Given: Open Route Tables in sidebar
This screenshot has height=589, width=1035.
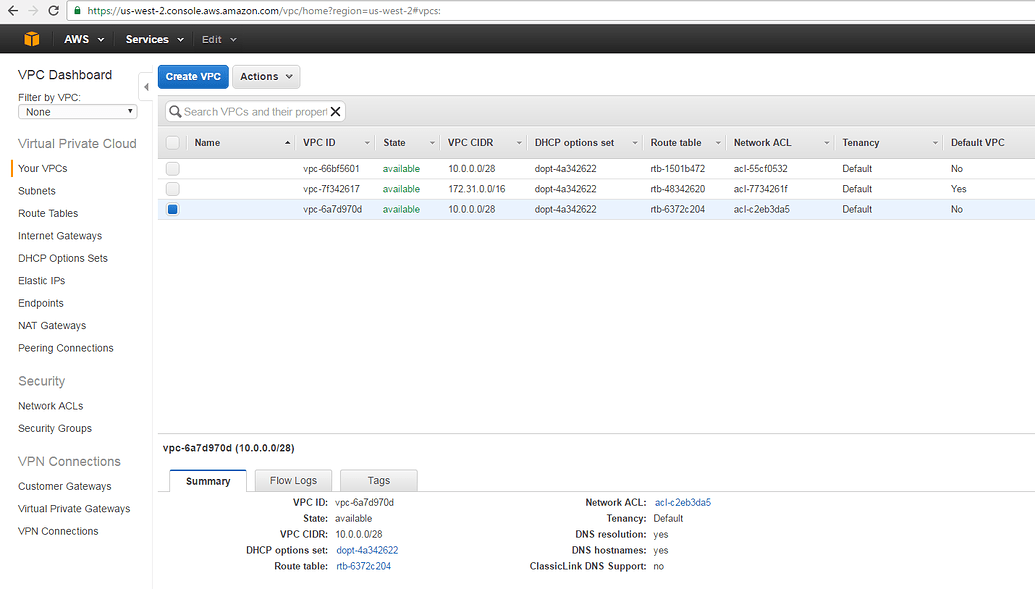Looking at the screenshot, I should coord(48,213).
